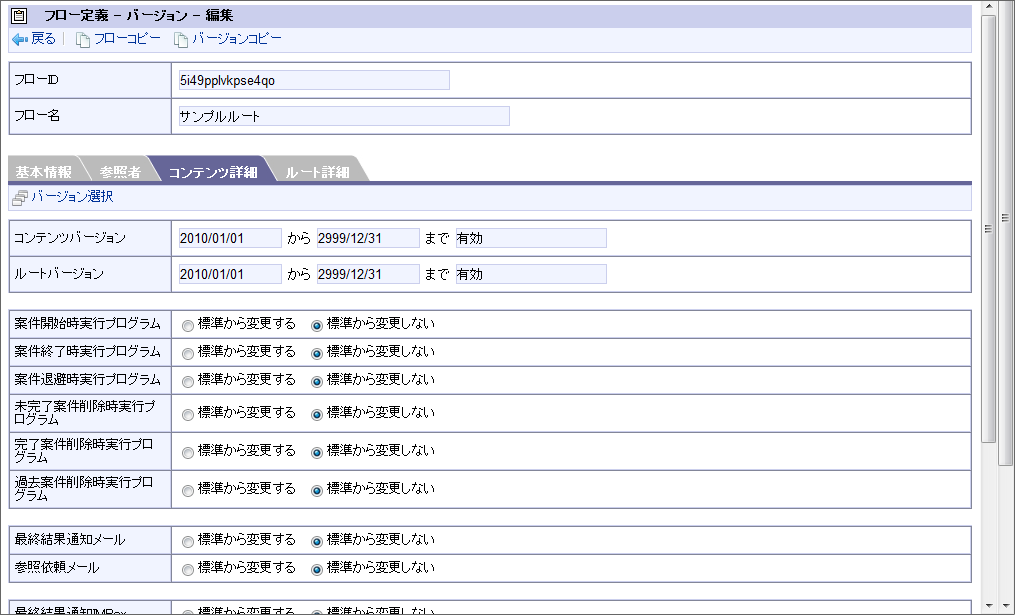The height and width of the screenshot is (615, 1015).
Task: Select the コンテンツ詳細 tab
Action: (213, 172)
